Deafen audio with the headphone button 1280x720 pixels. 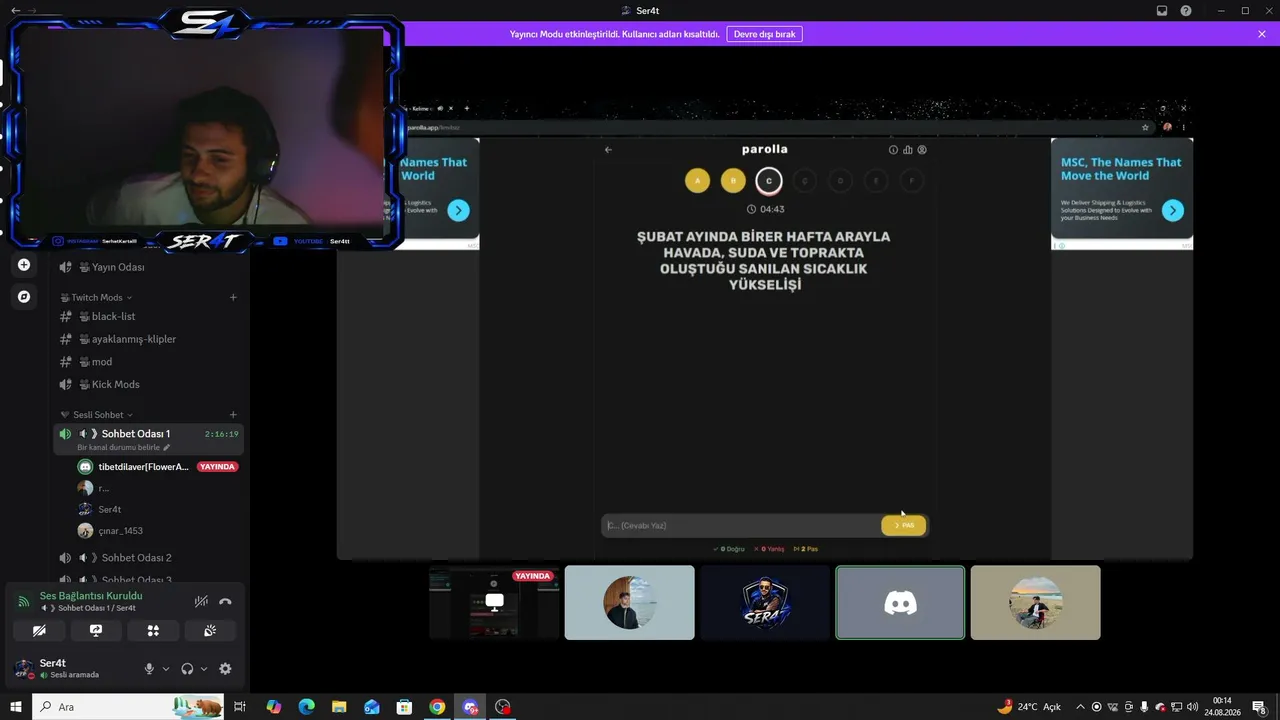pos(187,669)
